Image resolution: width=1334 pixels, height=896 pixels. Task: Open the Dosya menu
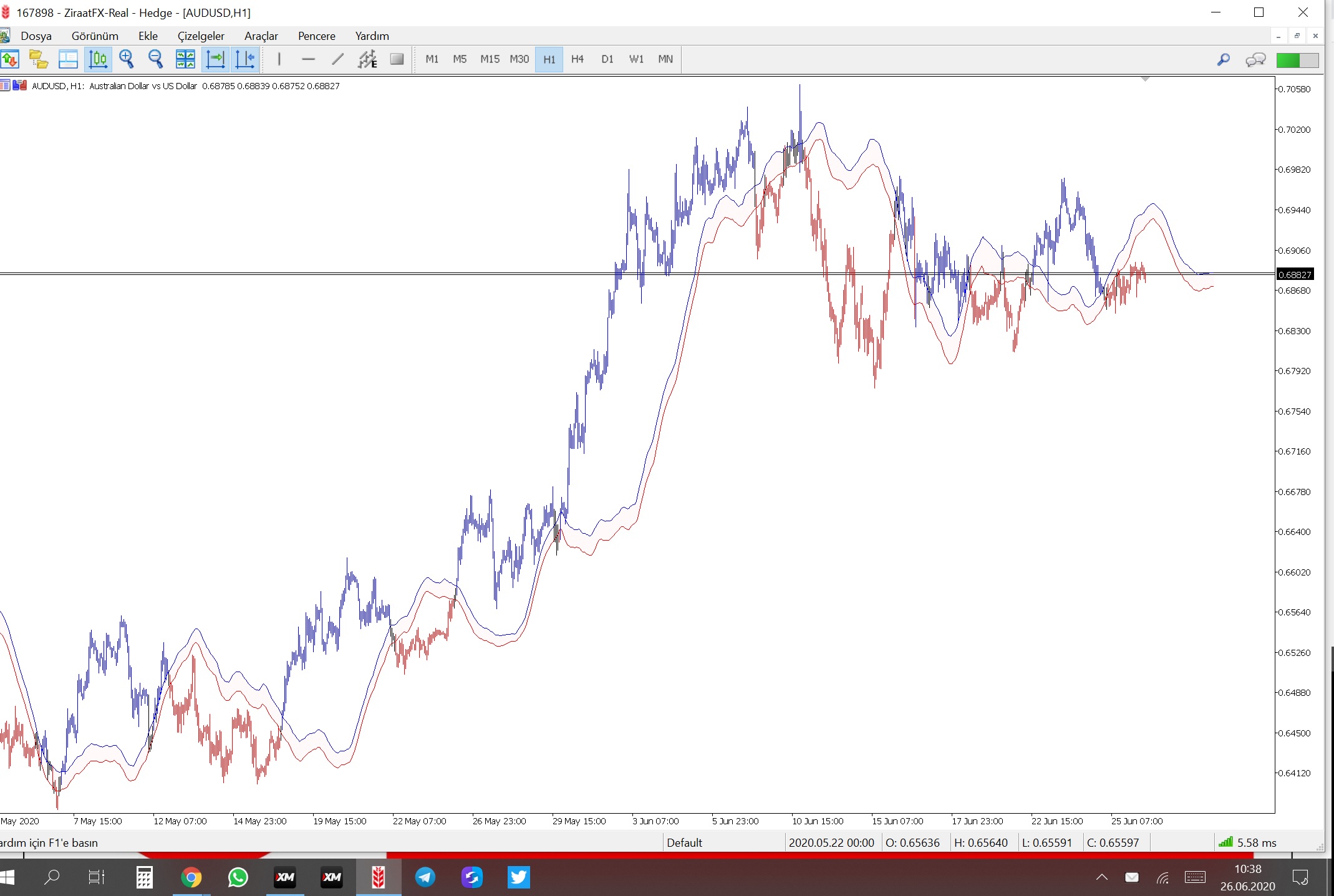coord(36,36)
